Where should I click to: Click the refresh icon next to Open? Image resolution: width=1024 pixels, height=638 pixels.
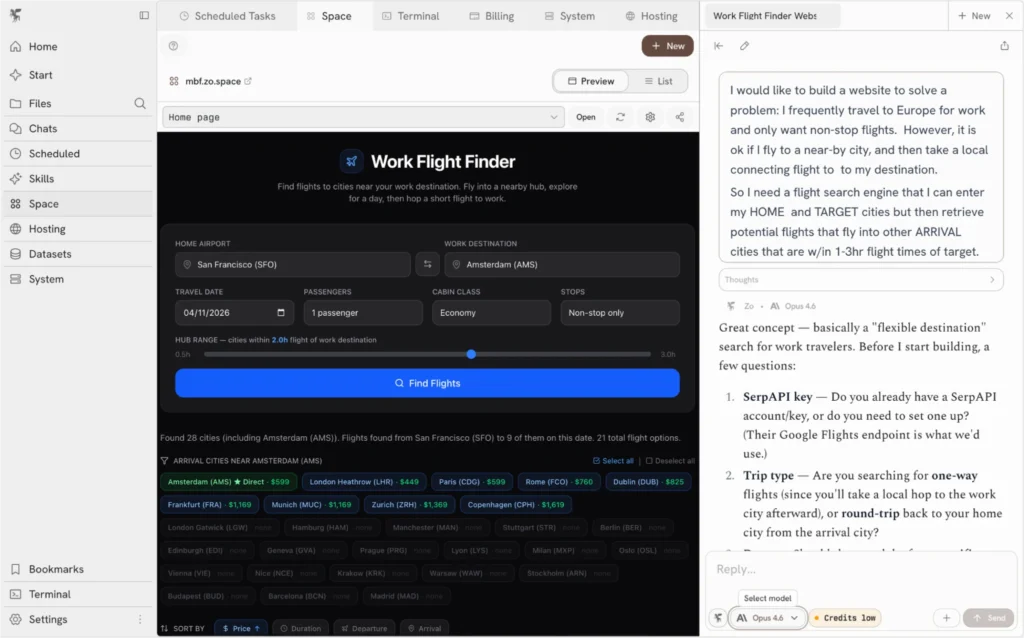(x=620, y=117)
